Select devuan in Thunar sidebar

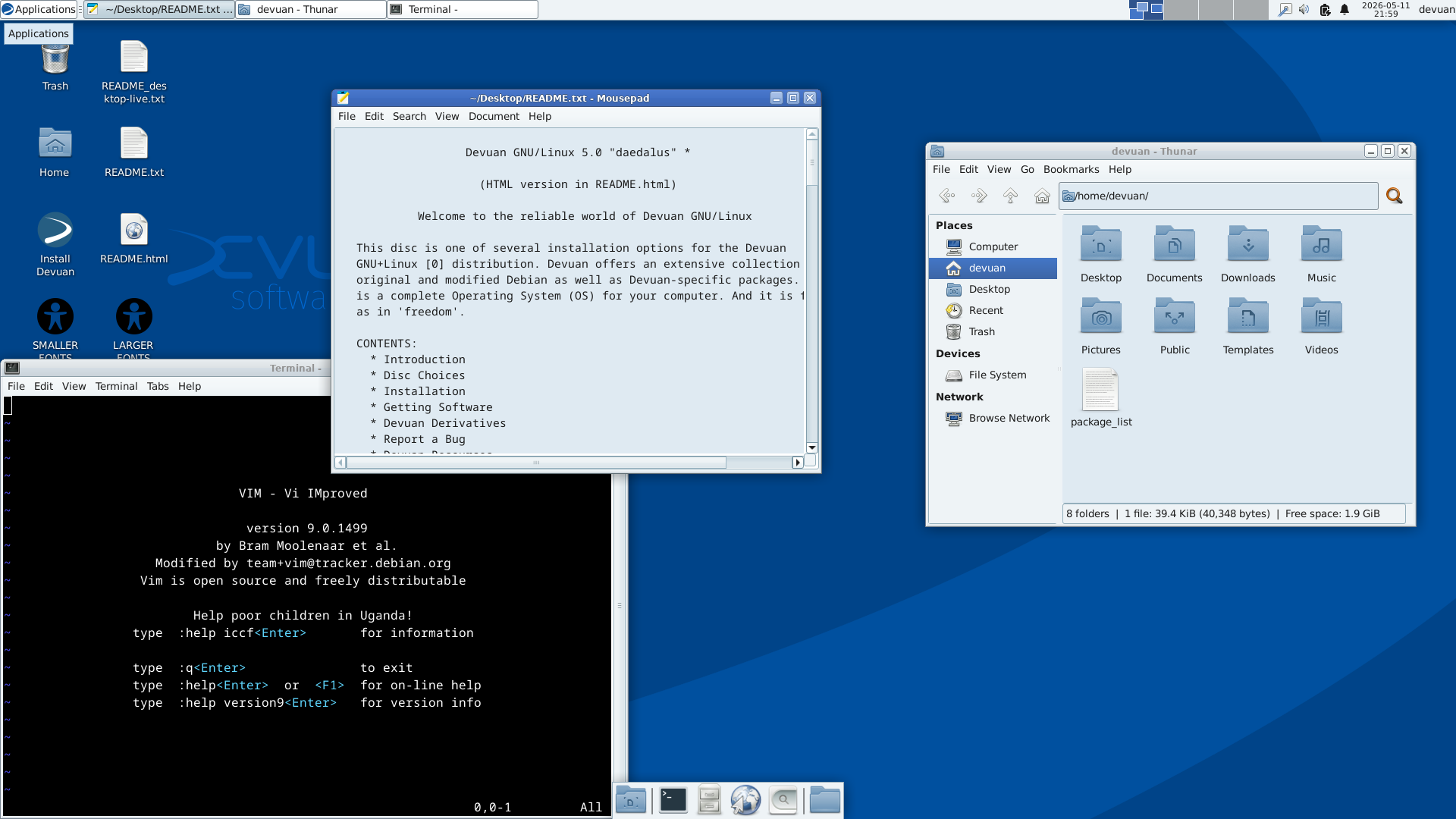993,268
